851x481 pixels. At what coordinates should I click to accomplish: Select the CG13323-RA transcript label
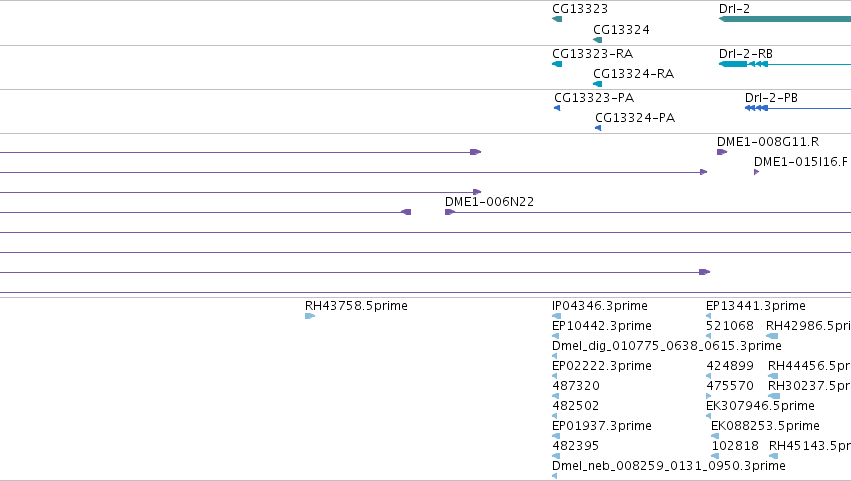tap(592, 53)
